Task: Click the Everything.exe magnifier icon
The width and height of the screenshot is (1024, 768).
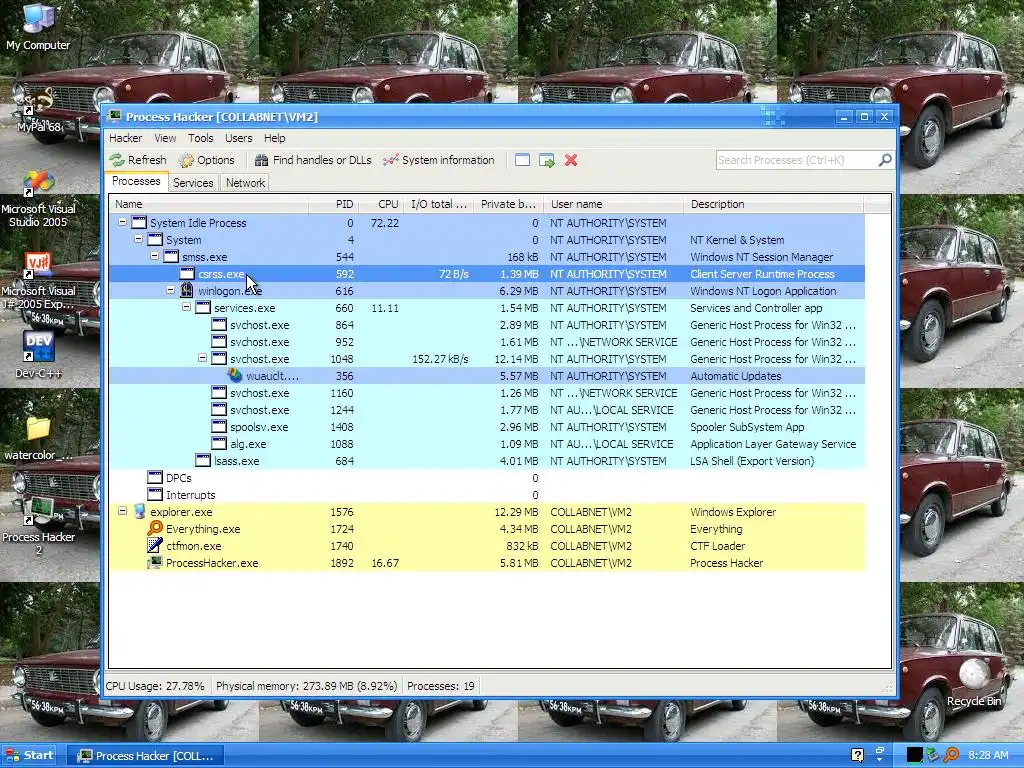Action: click(x=155, y=528)
